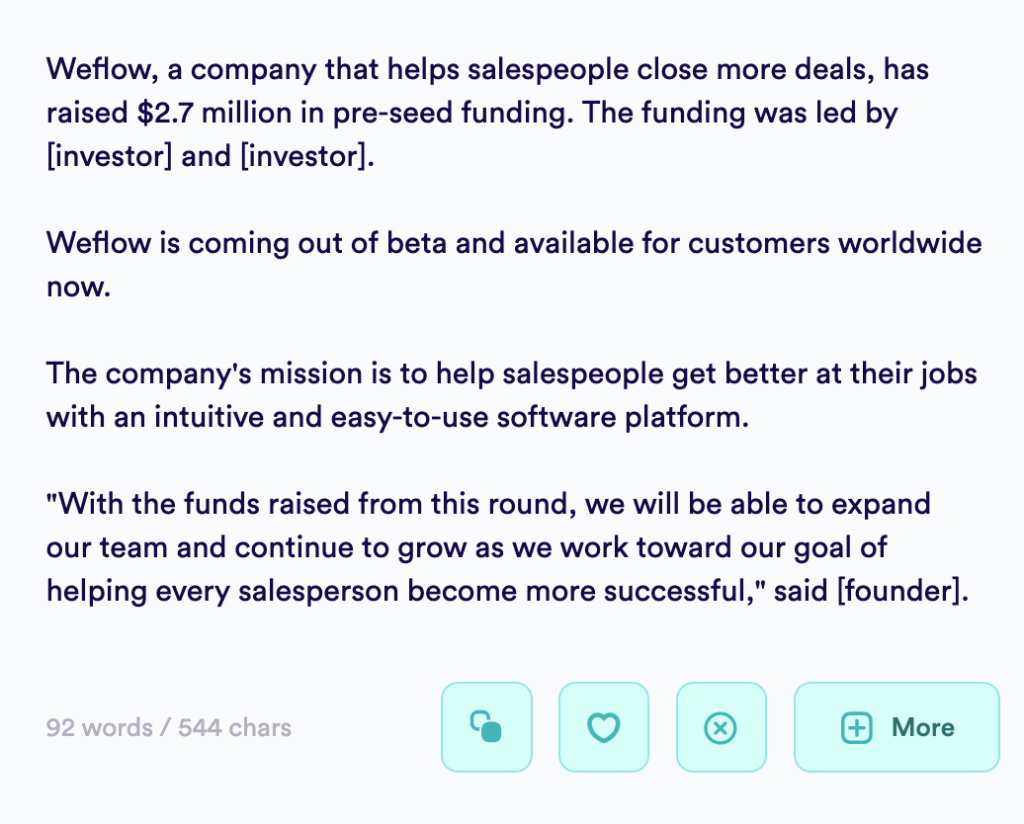Click the word salesperson in the quote
Screen dimensions: 1024x824
(318, 591)
